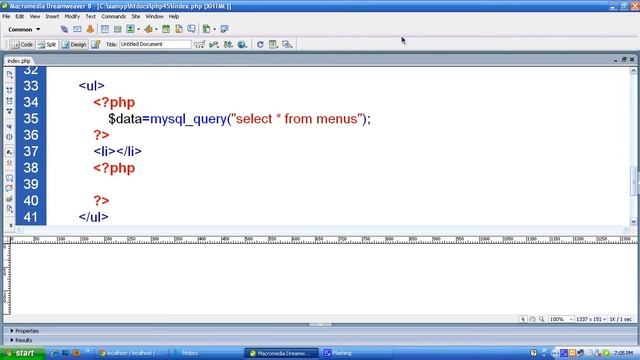Click the Title field Untitled Document

[x=155, y=44]
